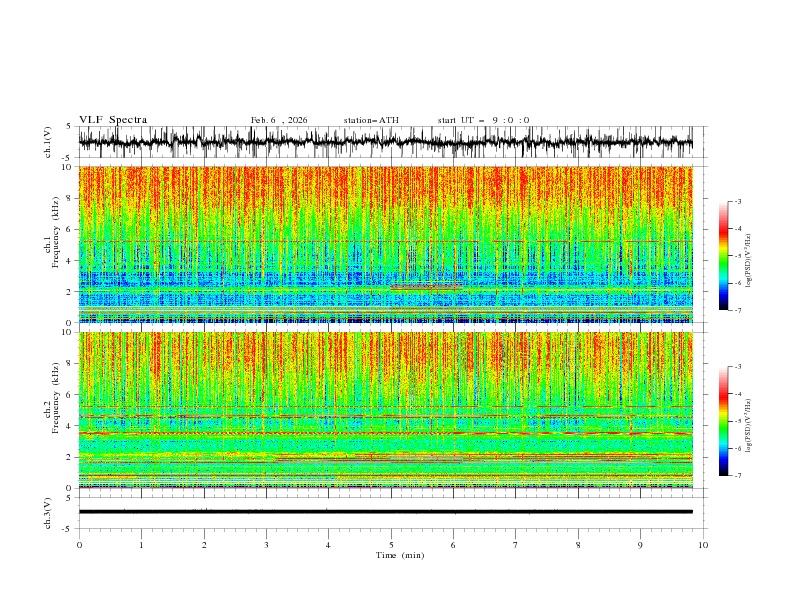Click the "-7" tick on ch.1 color bar
This screenshot has width=792, height=612.
737,310
